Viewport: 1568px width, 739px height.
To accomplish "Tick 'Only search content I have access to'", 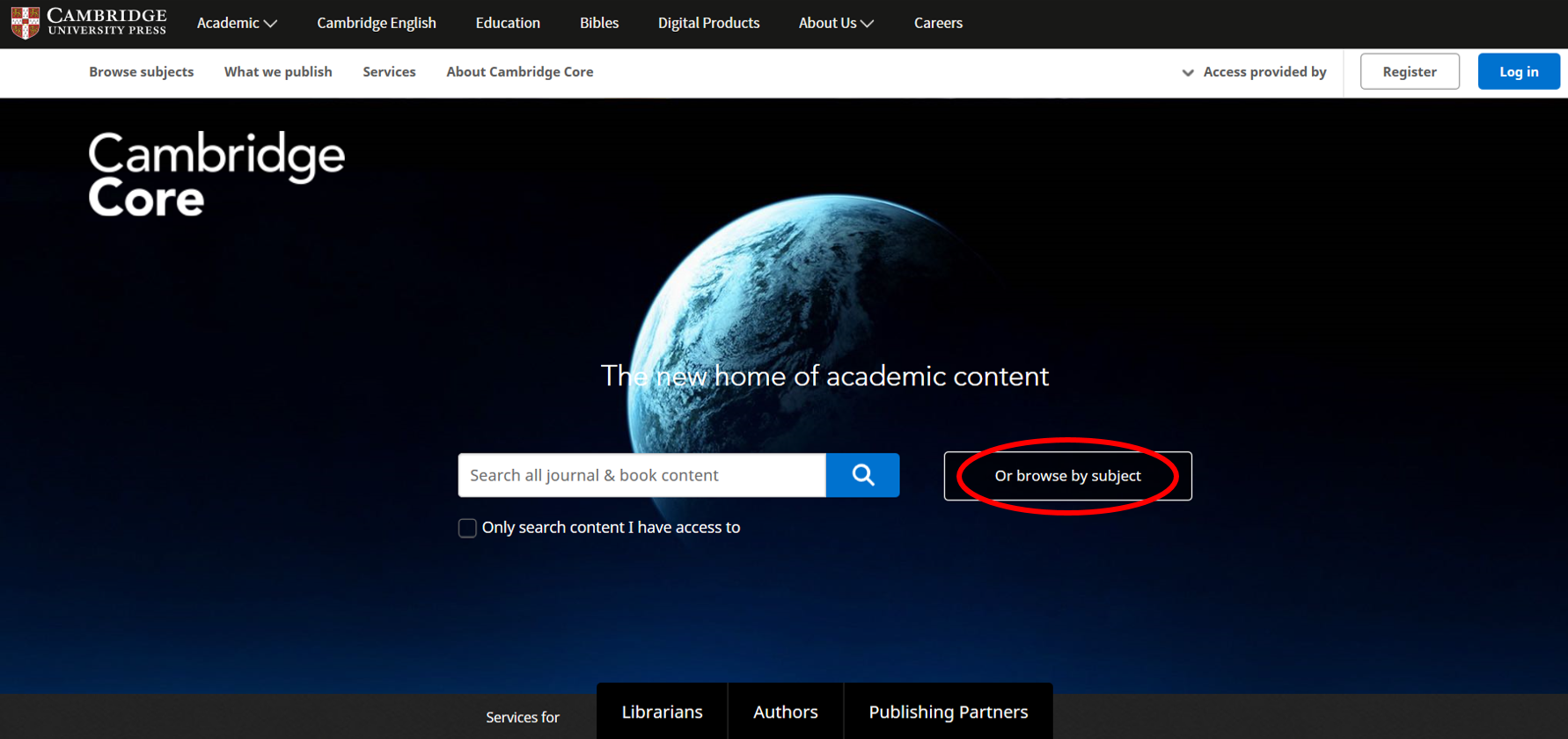I will pos(467,528).
